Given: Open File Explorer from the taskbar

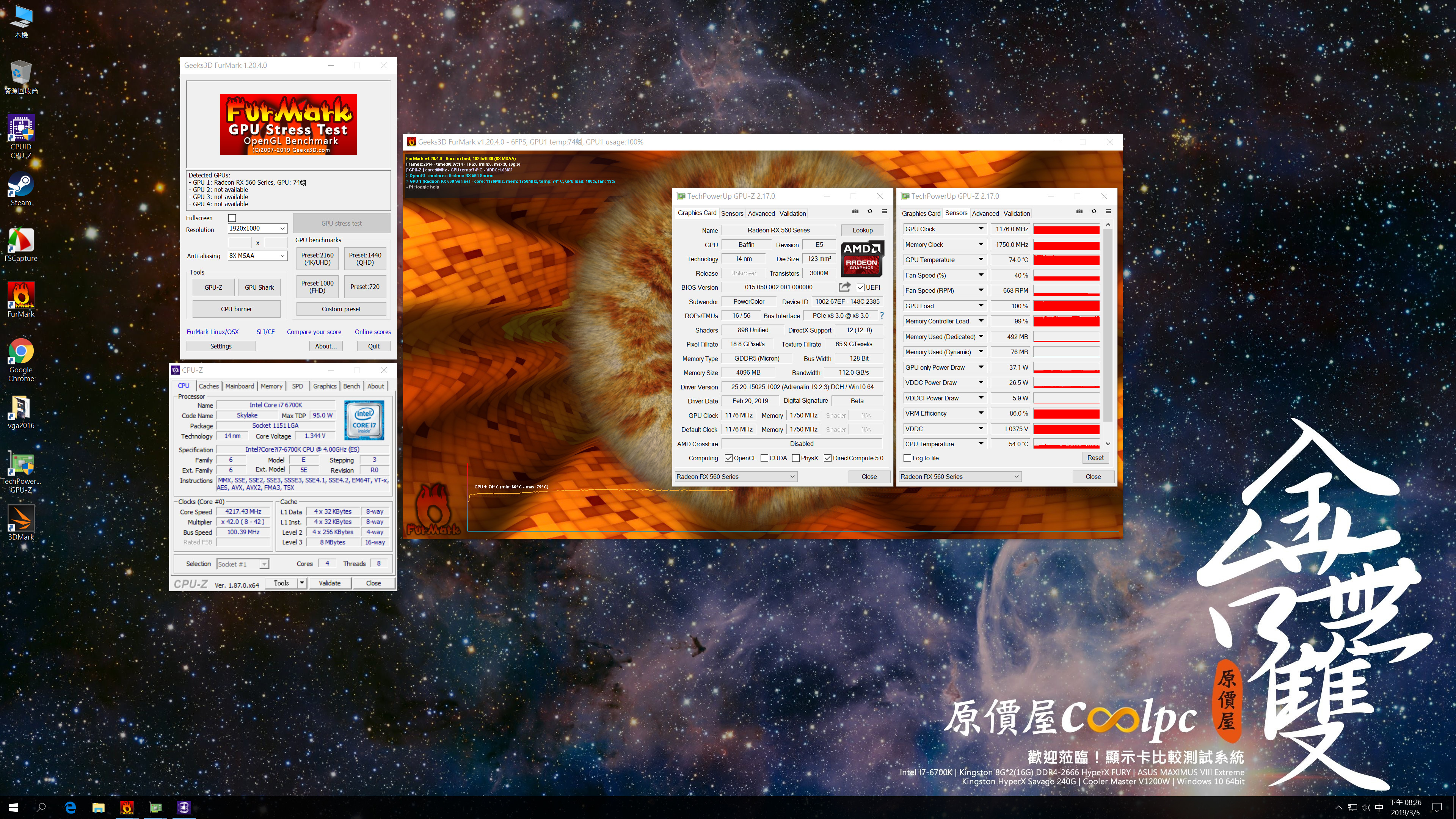Looking at the screenshot, I should (x=98, y=808).
